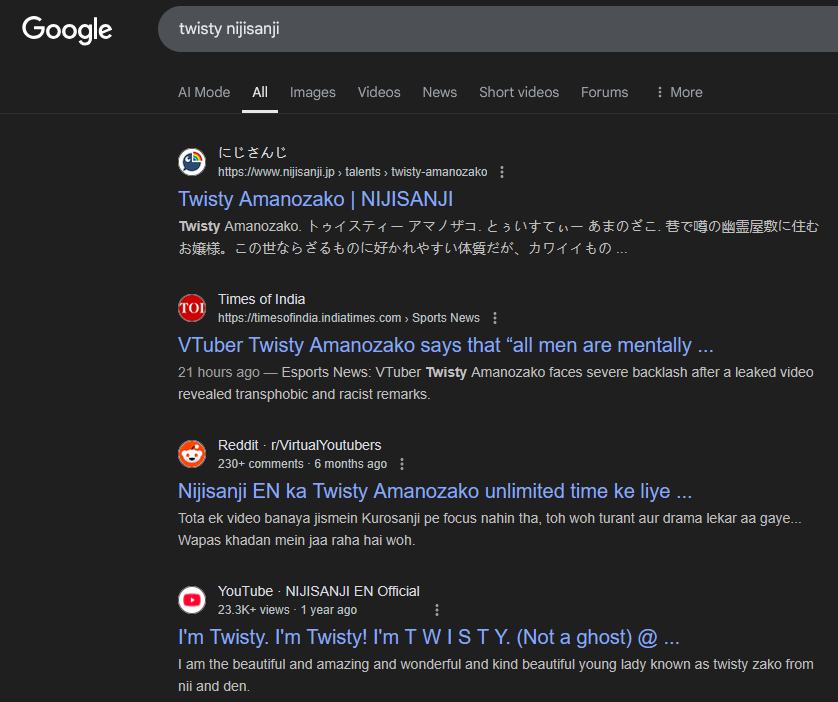
Task: Open the VTuber Twisty Amanozako says article
Action: 446,345
